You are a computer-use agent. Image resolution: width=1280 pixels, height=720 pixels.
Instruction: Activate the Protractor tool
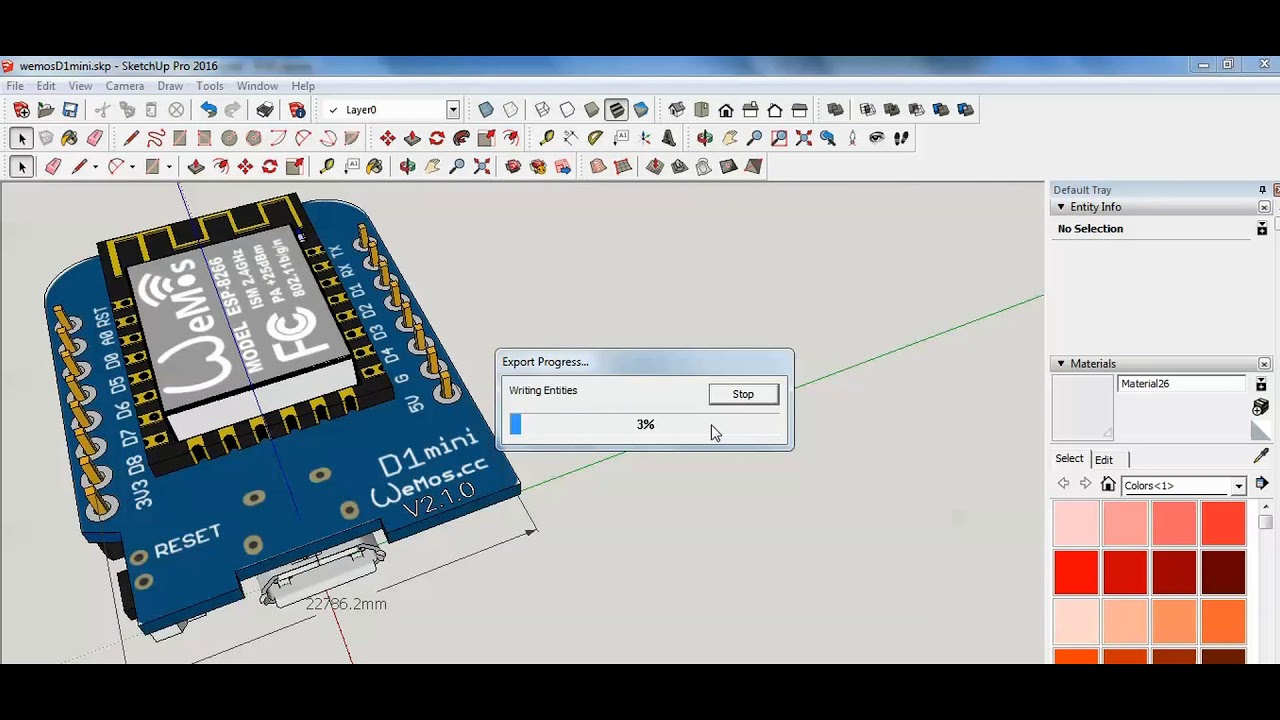point(595,138)
